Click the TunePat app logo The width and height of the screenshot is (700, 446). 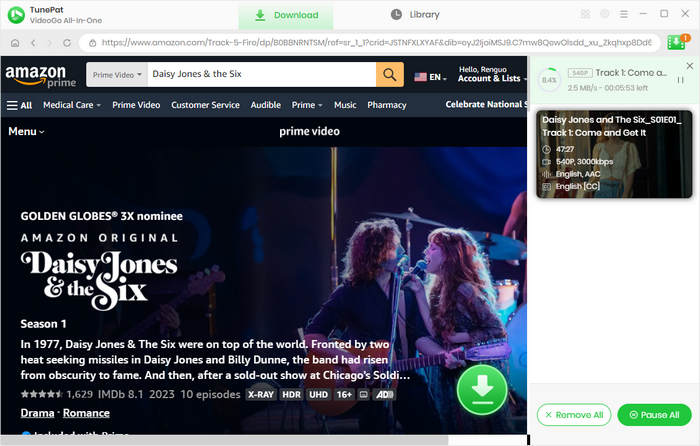(x=16, y=15)
